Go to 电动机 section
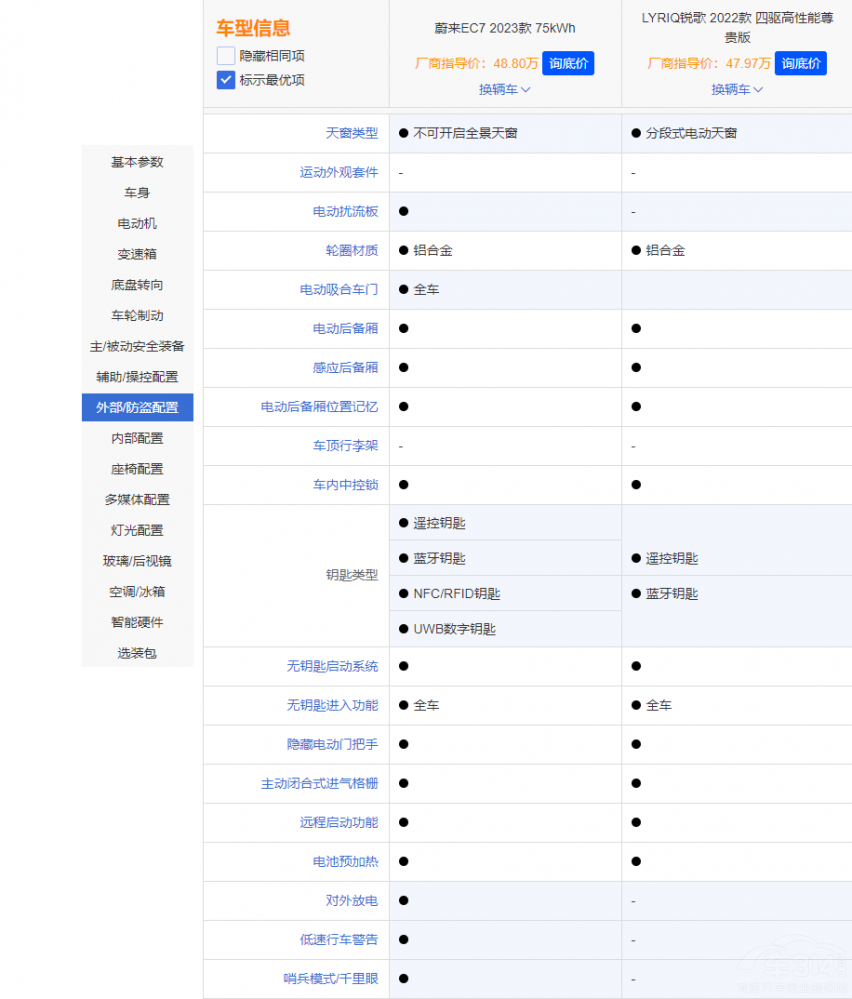The image size is (852, 999). coord(137,223)
